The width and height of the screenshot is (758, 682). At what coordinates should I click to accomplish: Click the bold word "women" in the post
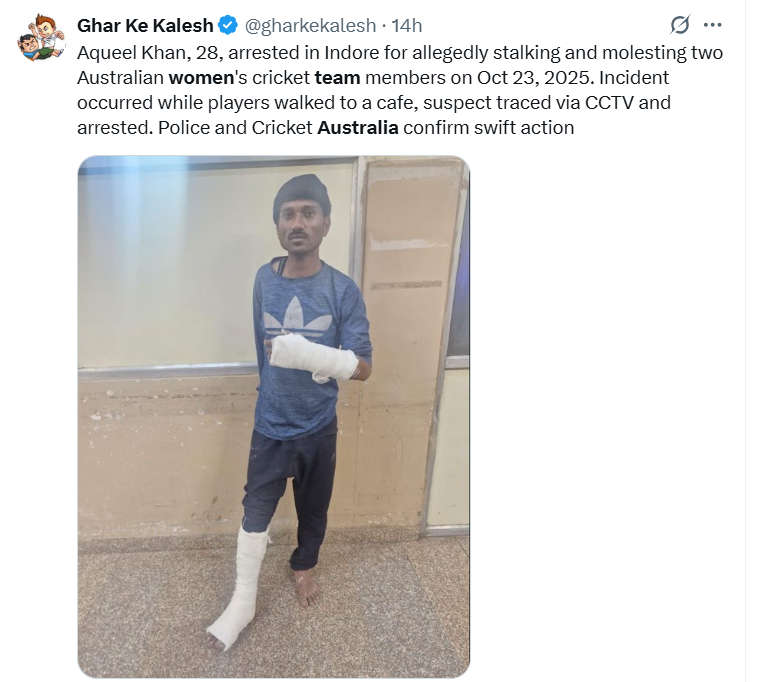click(201, 78)
